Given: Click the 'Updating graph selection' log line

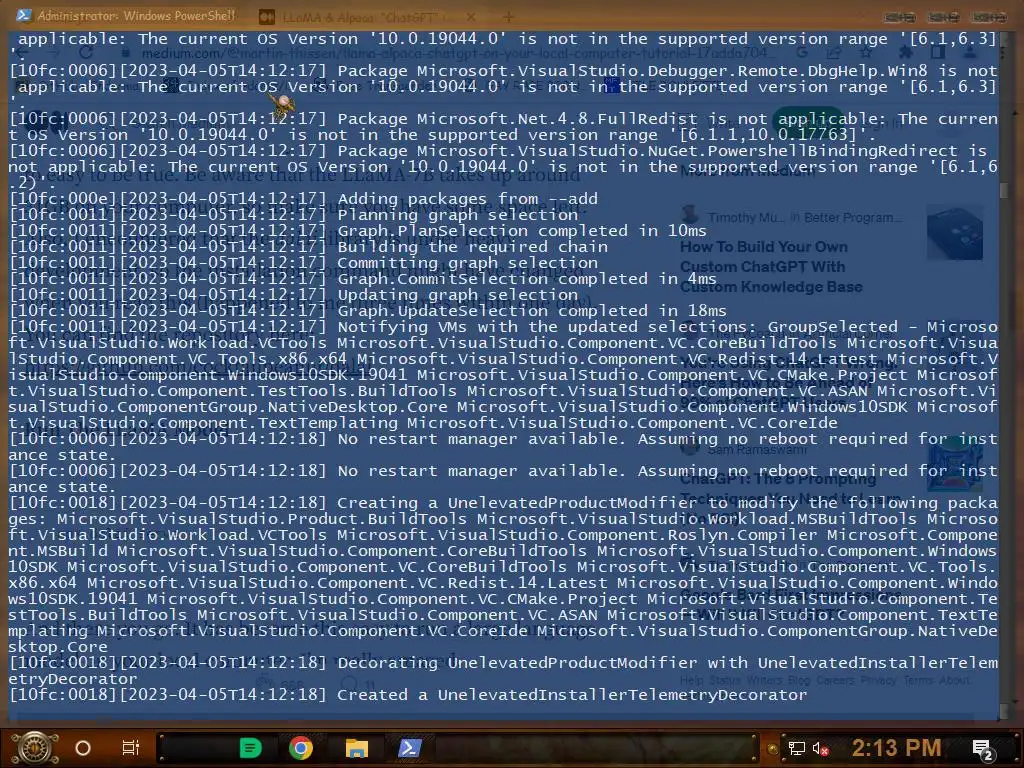Looking at the screenshot, I should coord(294,295).
